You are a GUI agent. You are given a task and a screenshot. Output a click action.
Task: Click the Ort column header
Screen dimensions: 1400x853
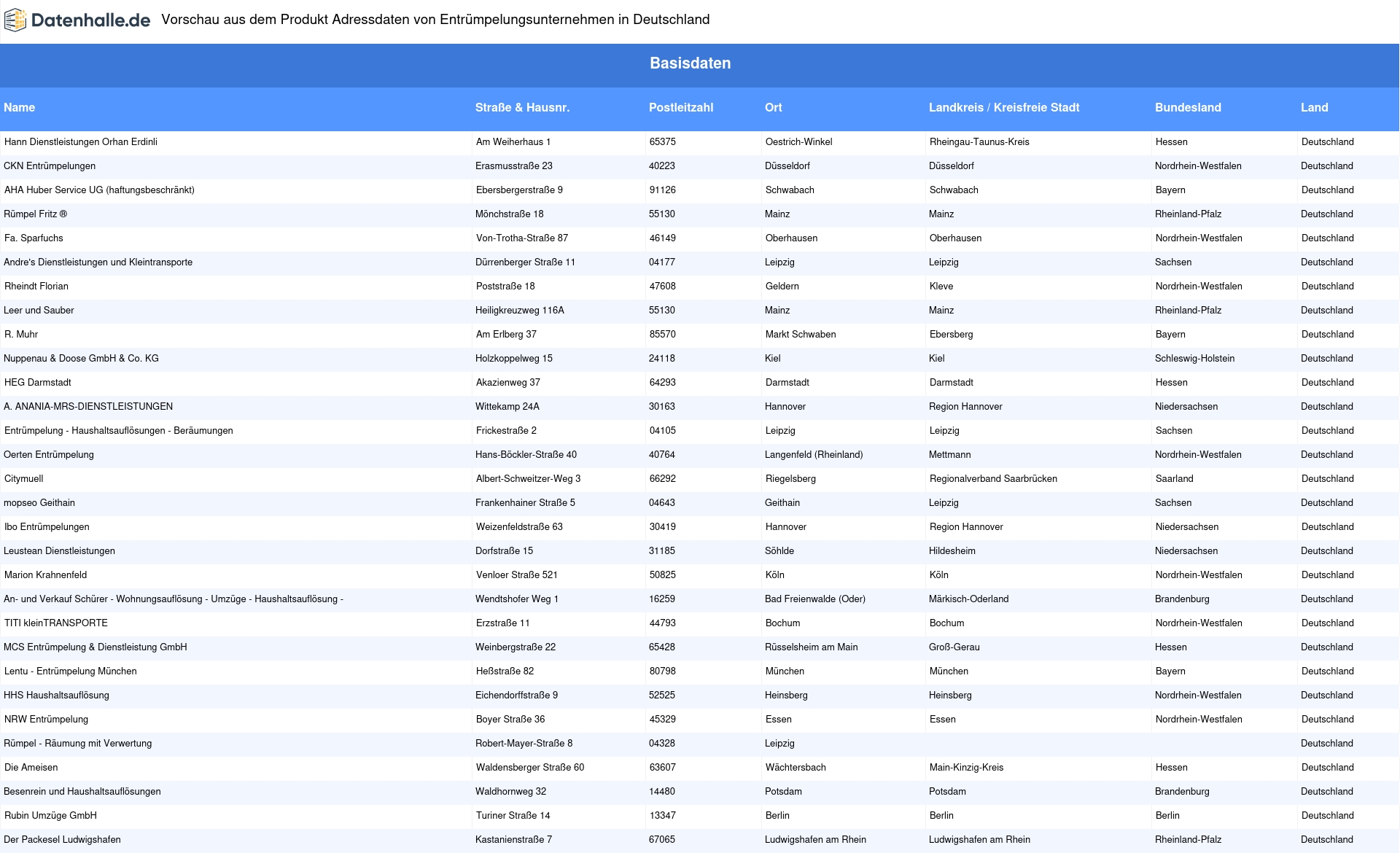click(773, 108)
